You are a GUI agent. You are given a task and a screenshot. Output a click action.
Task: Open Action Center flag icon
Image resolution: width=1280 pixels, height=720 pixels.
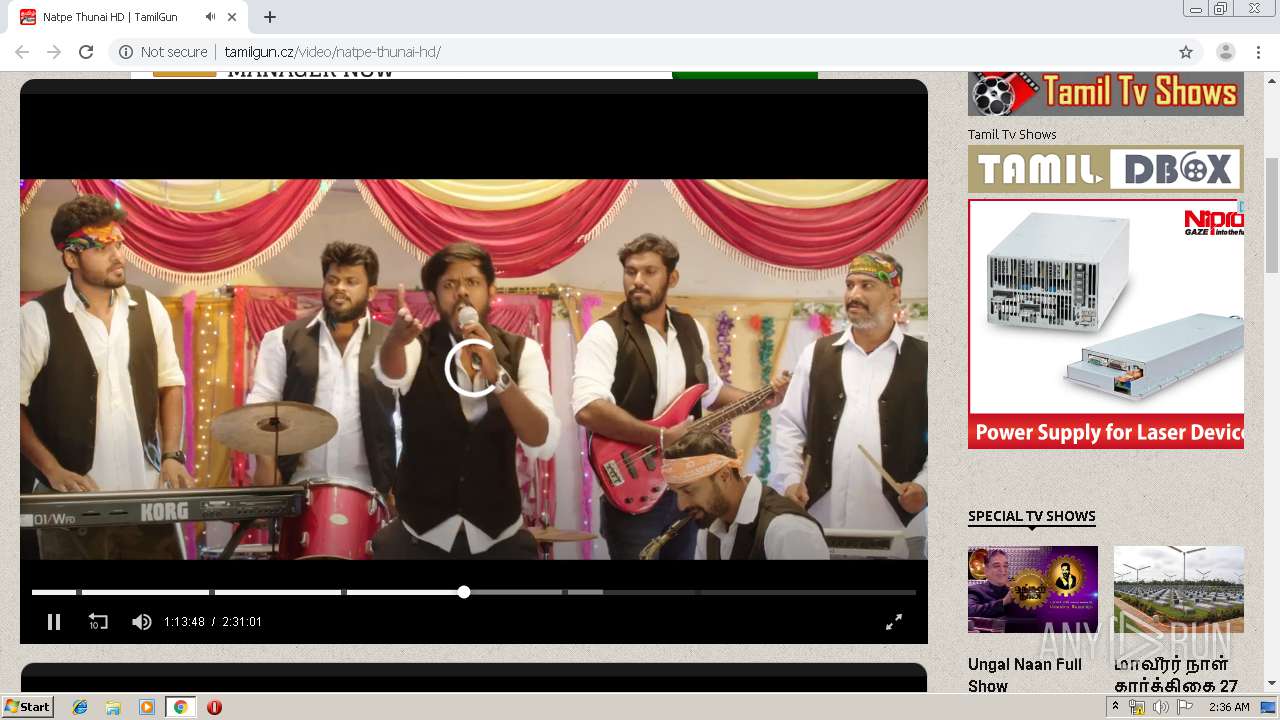pos(1185,707)
